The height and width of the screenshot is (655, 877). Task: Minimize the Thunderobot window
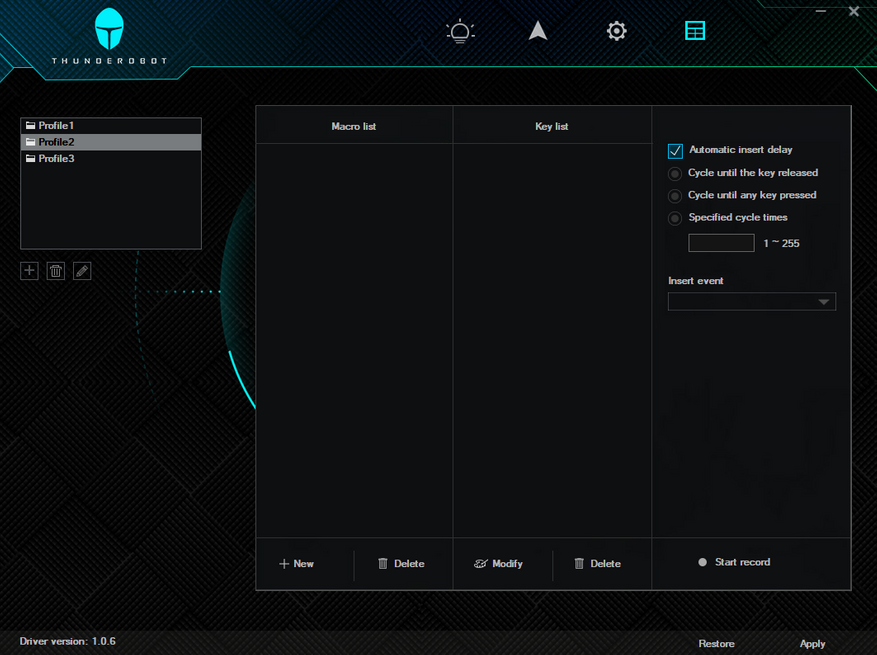[821, 11]
